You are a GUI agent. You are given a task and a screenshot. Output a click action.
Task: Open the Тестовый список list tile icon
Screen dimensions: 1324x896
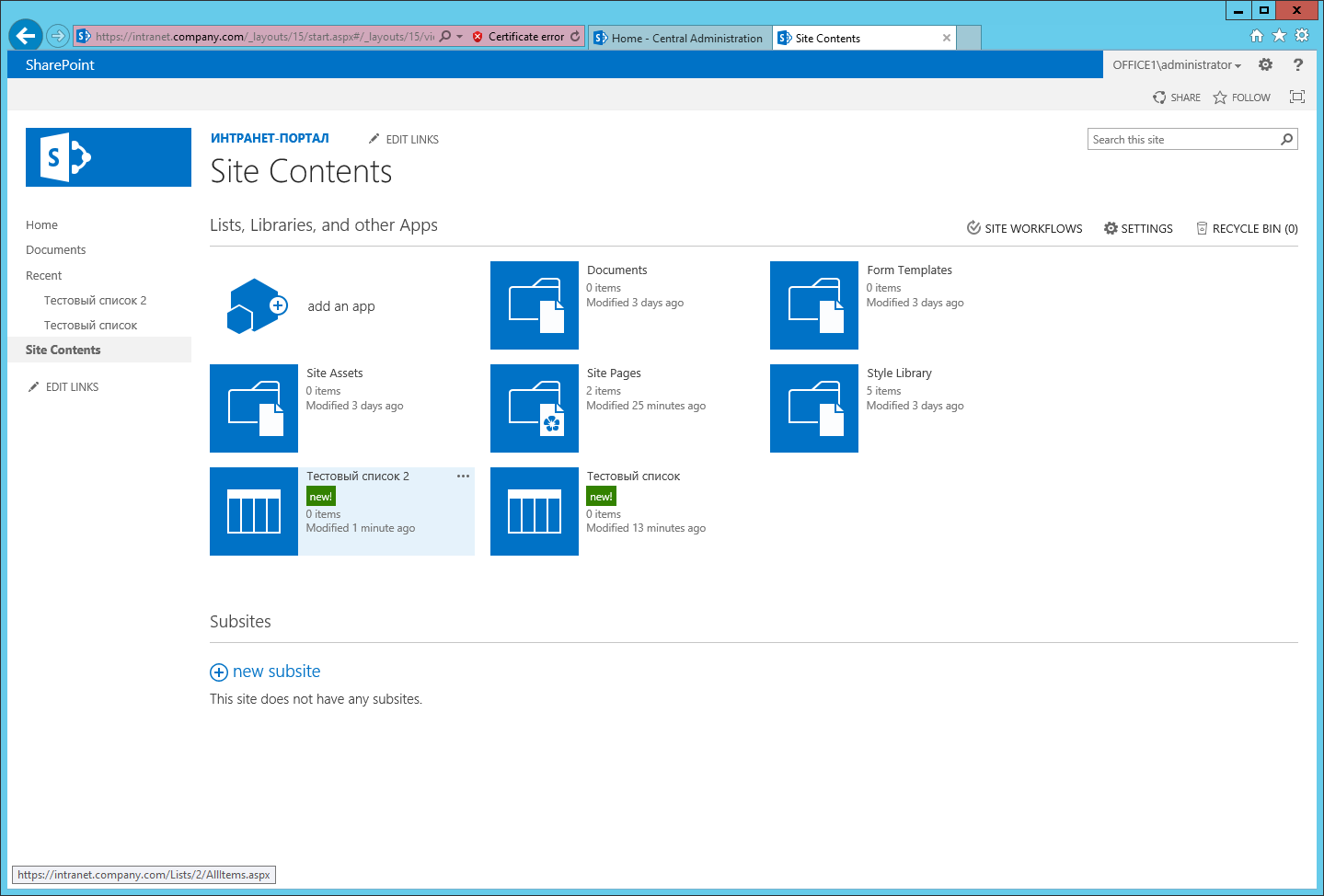coord(535,511)
